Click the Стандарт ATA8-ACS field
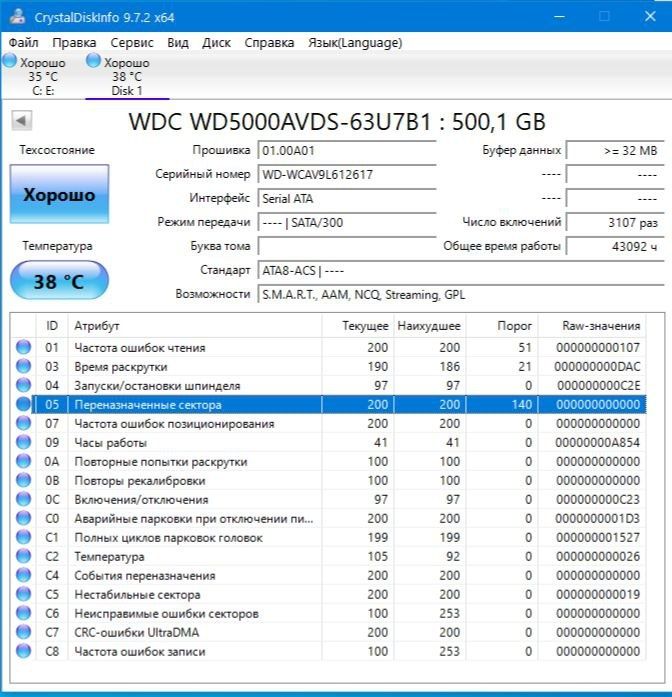 [461, 270]
